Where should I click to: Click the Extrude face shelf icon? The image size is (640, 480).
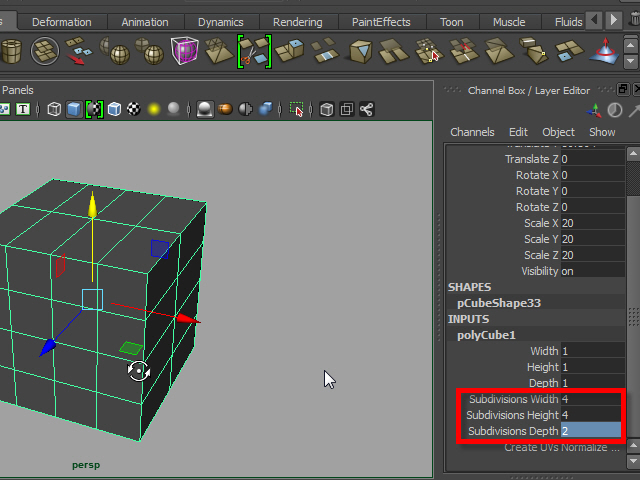click(x=289, y=51)
